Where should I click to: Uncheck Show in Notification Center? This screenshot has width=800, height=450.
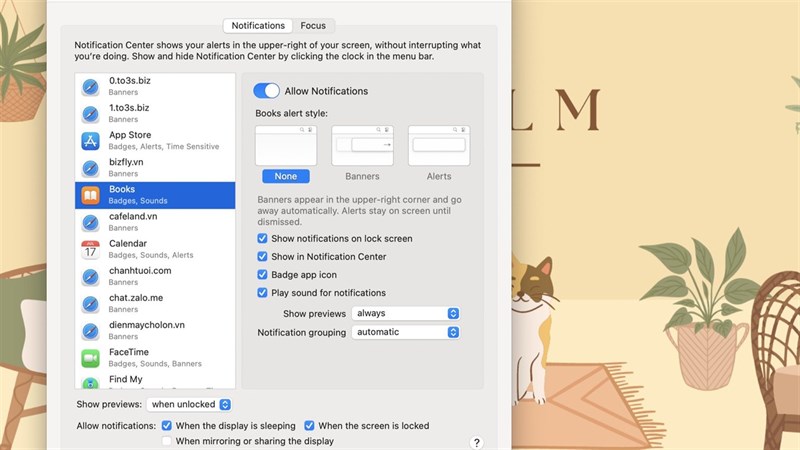coord(262,257)
